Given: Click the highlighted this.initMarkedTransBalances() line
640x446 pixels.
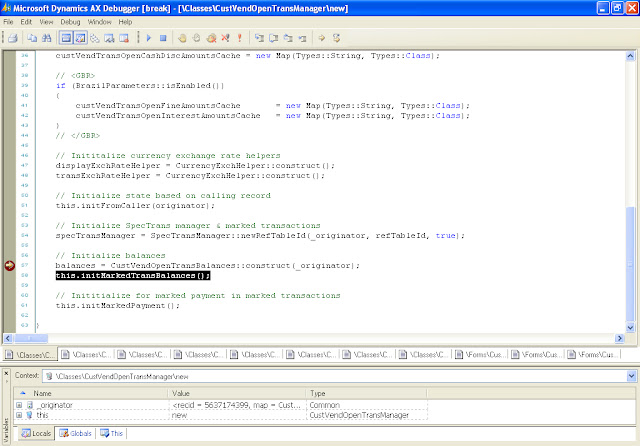Looking at the screenshot, I should pos(133,275).
